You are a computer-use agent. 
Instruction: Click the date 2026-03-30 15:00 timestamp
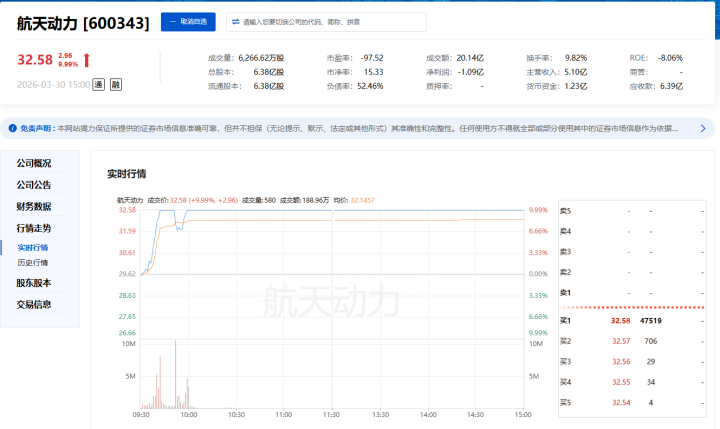click(x=54, y=85)
